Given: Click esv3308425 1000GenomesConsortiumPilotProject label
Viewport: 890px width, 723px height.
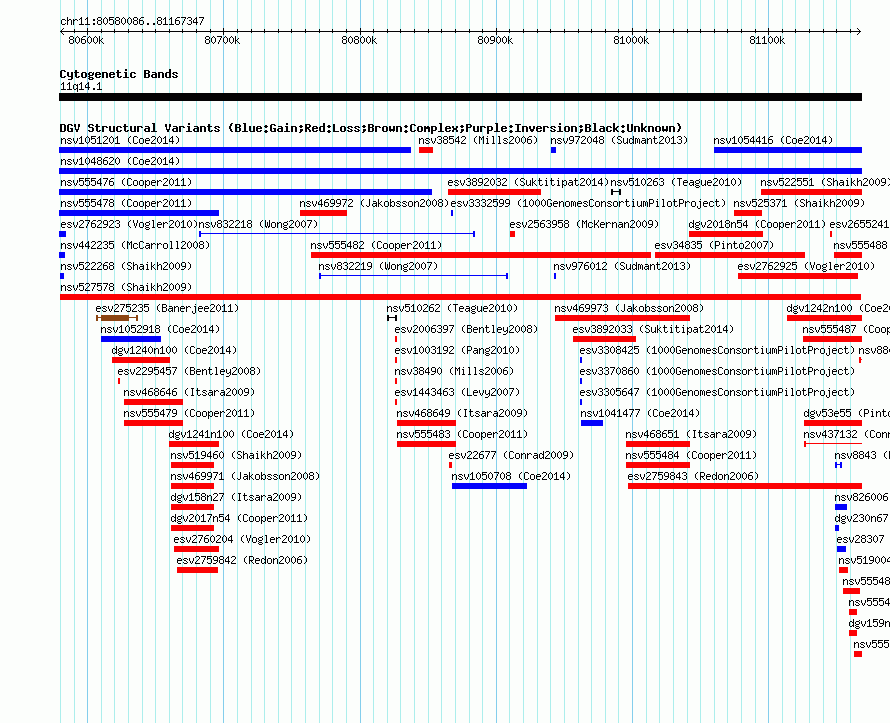Looking at the screenshot, I should (717, 350).
